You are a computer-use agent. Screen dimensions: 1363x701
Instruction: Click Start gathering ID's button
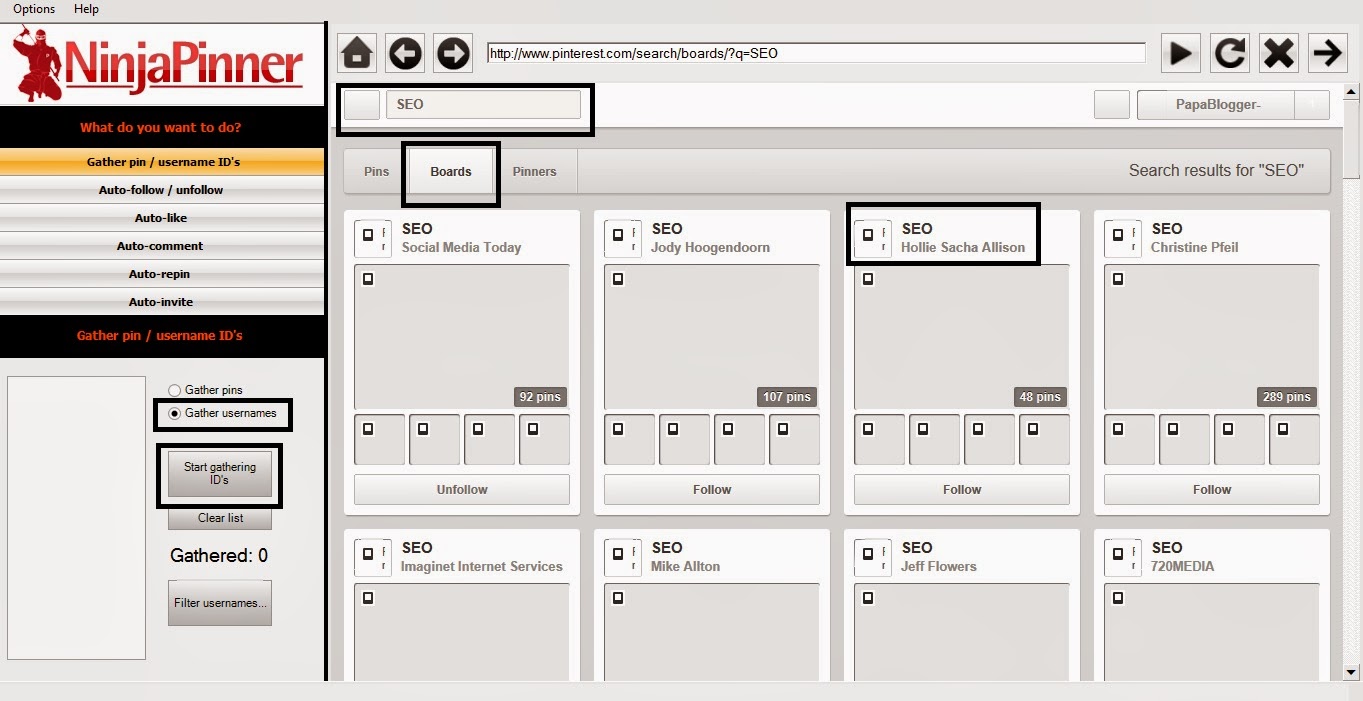[220, 474]
